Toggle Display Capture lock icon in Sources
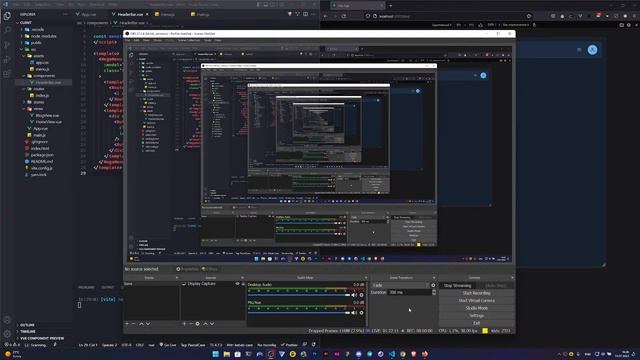The height and width of the screenshot is (360, 640). coord(243,284)
